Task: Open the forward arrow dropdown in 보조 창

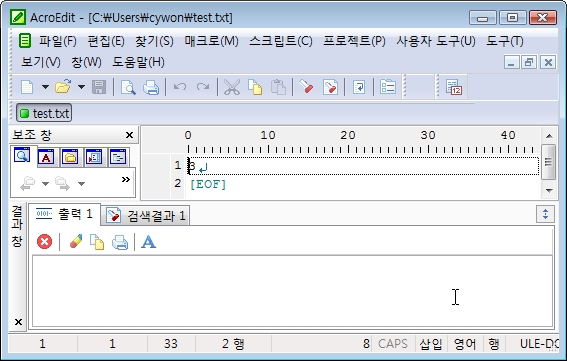Action: 81,184
